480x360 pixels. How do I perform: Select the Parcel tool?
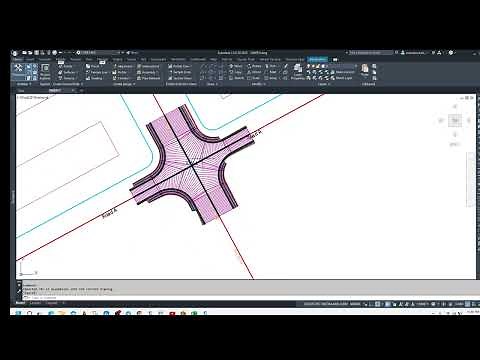pyautogui.click(x=93, y=66)
